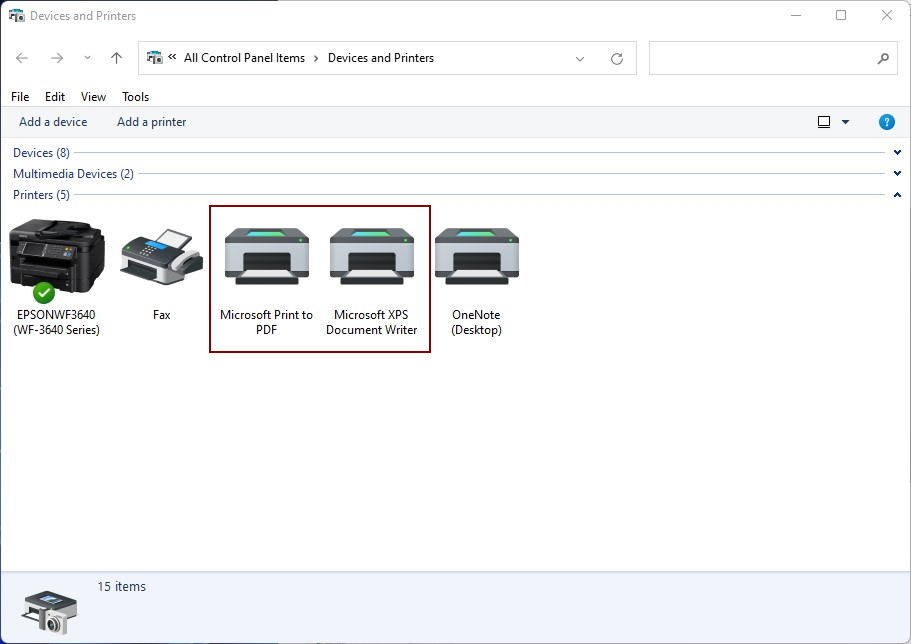Select the OneNote (Desktop) printer icon
The width and height of the screenshot is (911, 644).
tap(476, 256)
